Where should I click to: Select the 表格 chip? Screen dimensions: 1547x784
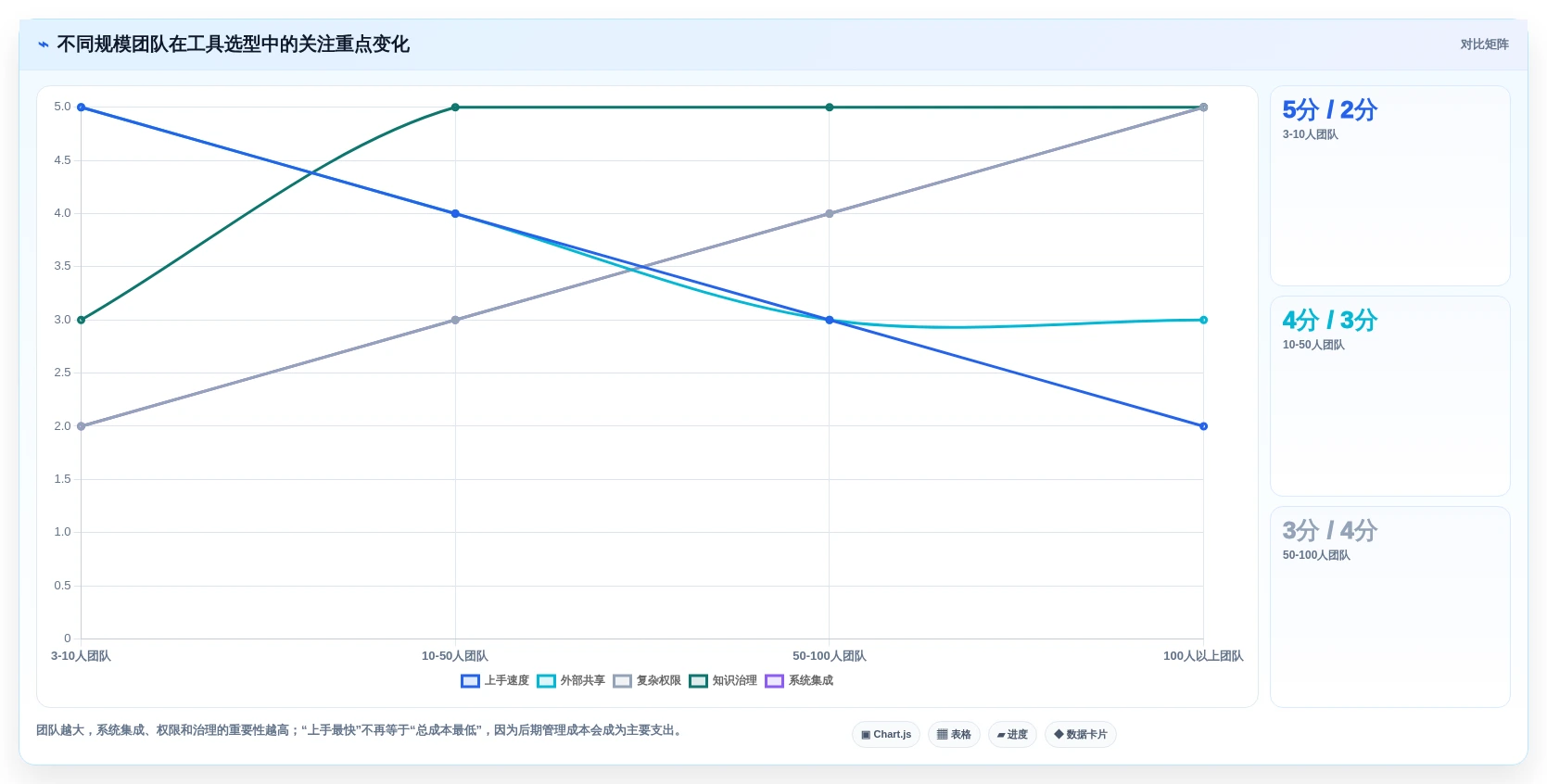tap(954, 735)
